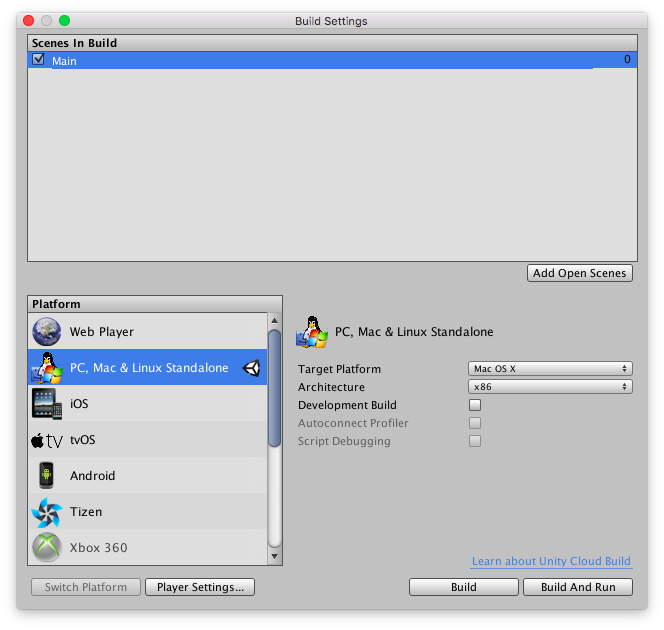Open the Target Platform dropdown
This screenshot has height=630, width=664.
550,369
